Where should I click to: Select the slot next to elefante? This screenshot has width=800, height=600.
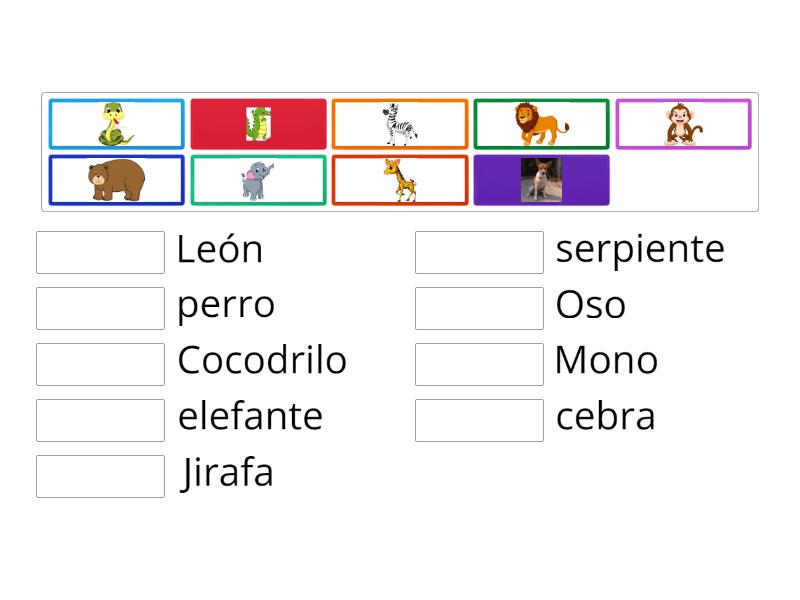[x=99, y=419]
